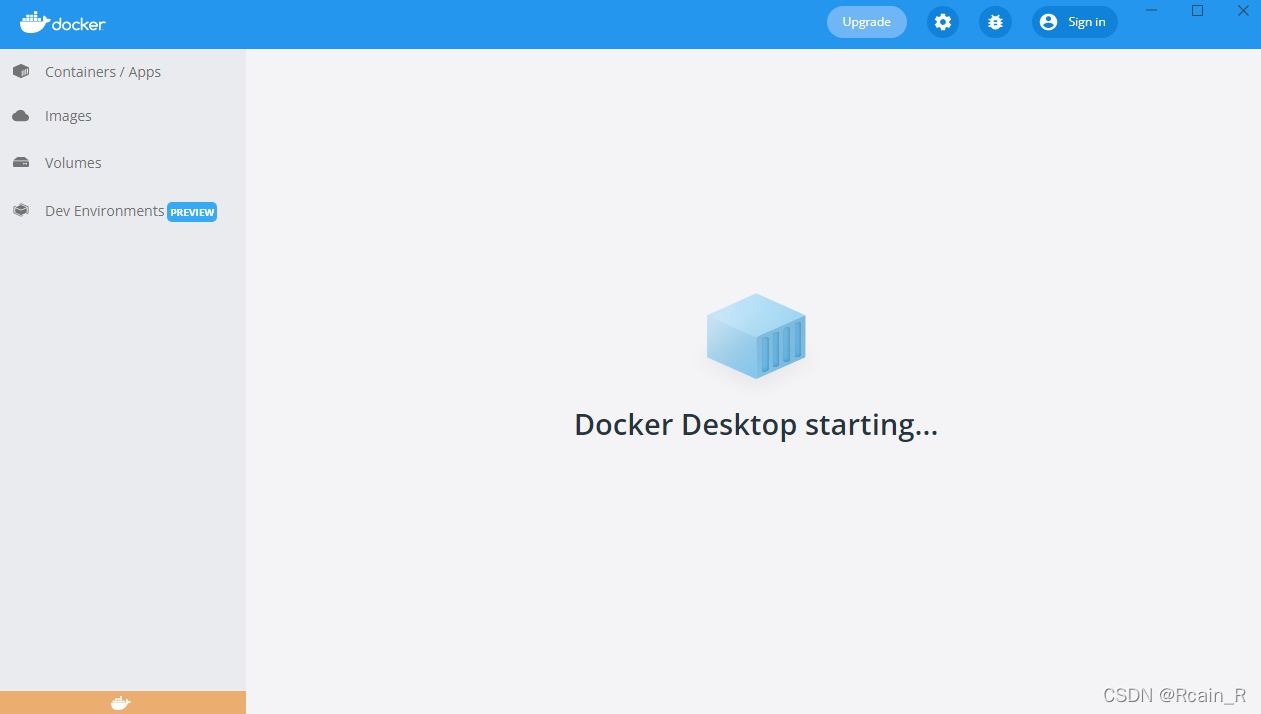Click the blue container cube illustration
Screen dimensions: 1261x714
click(x=756, y=336)
